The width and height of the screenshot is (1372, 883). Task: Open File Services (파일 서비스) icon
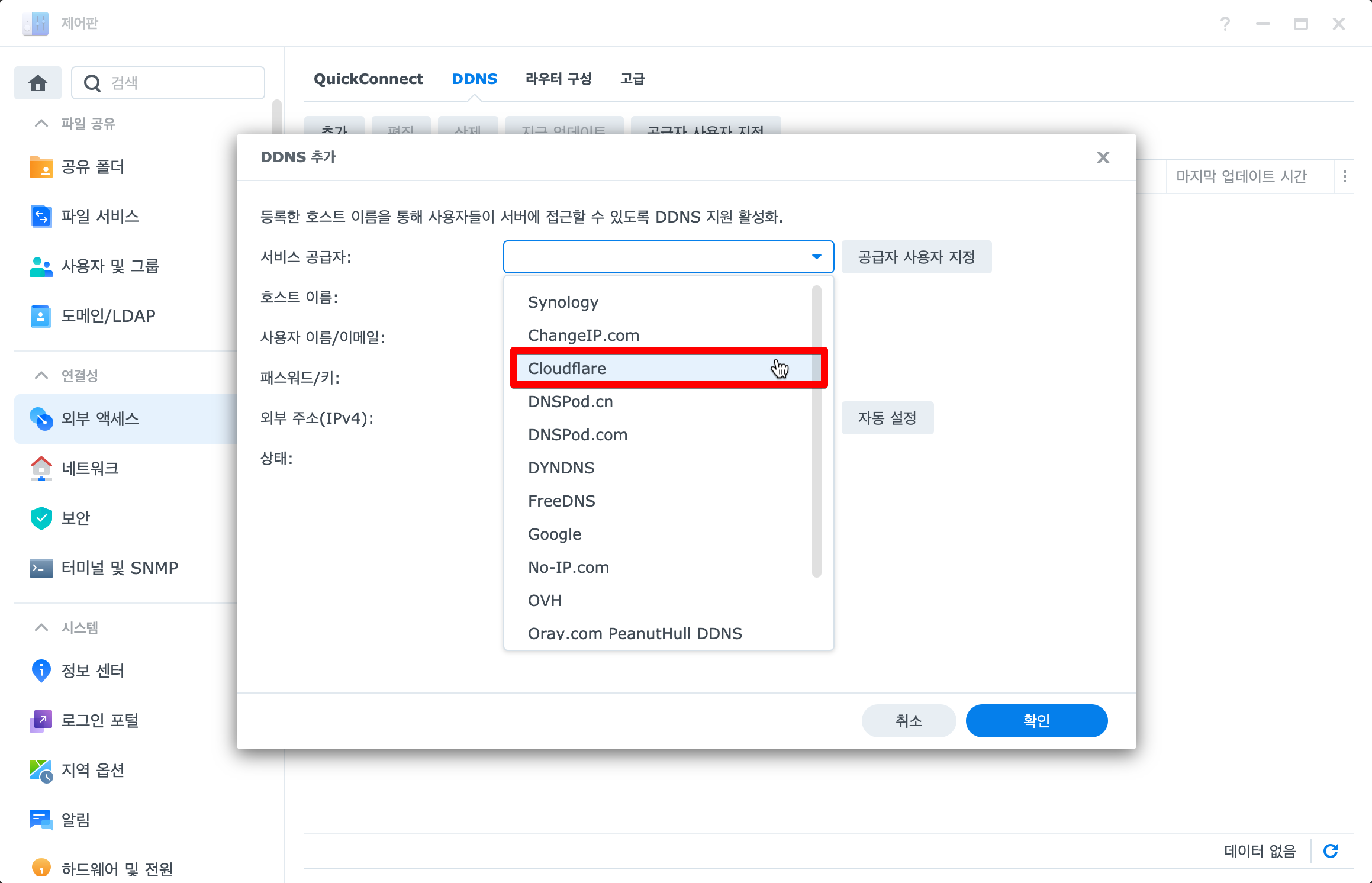(x=41, y=217)
